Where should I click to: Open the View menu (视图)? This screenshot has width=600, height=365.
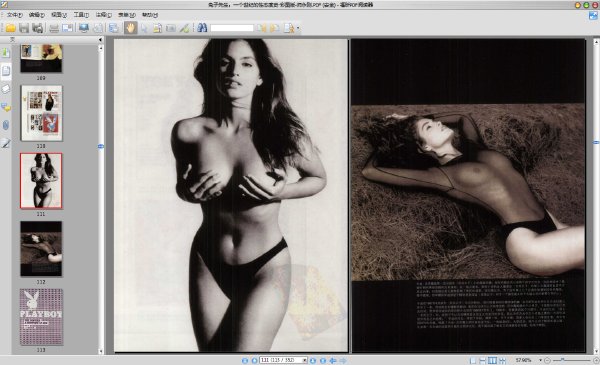[x=59, y=15]
